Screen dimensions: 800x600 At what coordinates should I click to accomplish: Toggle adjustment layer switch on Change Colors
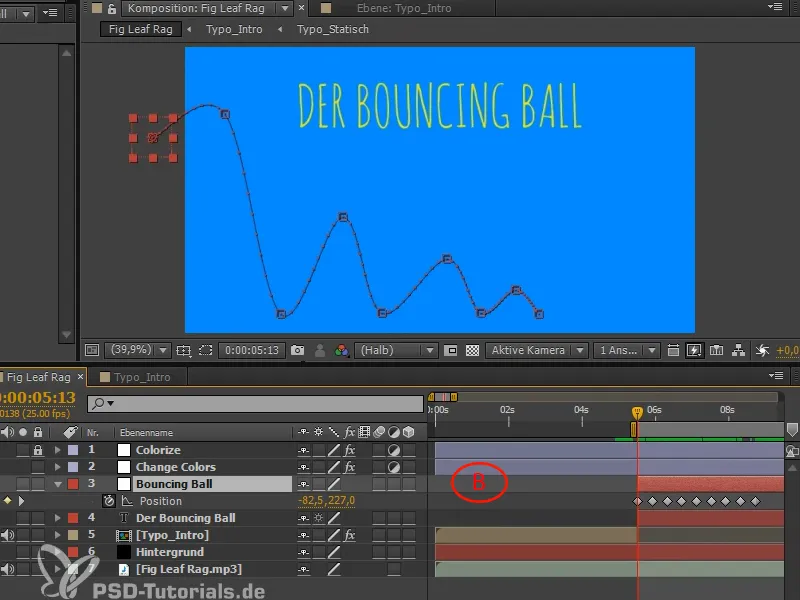point(394,467)
